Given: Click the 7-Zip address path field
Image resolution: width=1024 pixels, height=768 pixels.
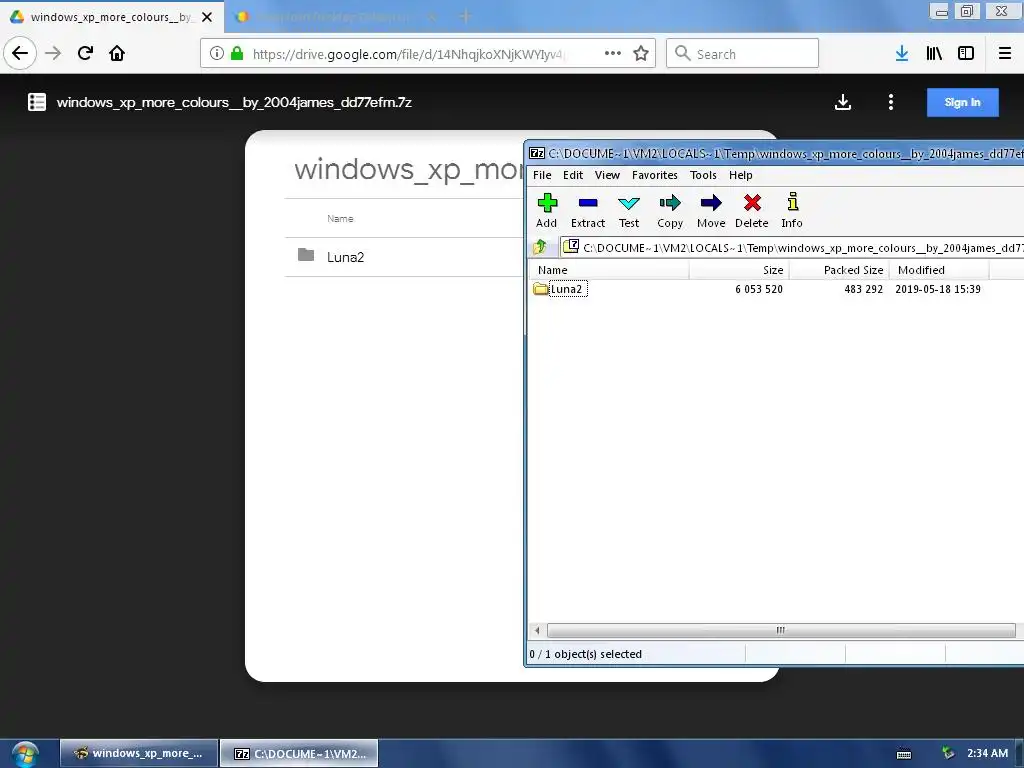Looking at the screenshot, I should (x=793, y=248).
